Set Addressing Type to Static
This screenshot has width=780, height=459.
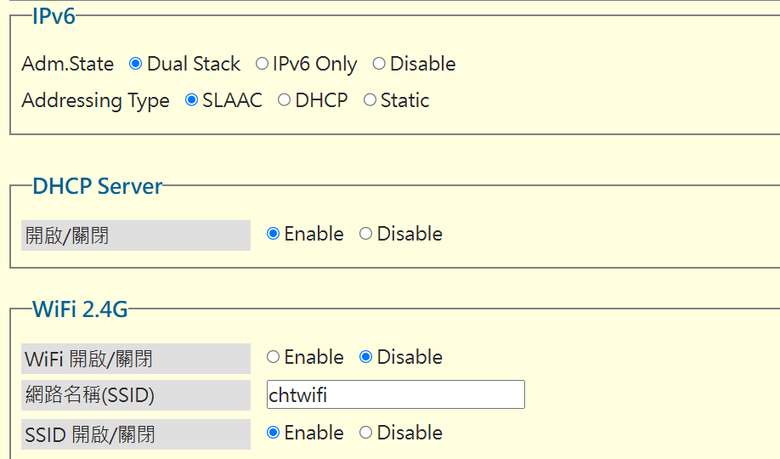370,100
